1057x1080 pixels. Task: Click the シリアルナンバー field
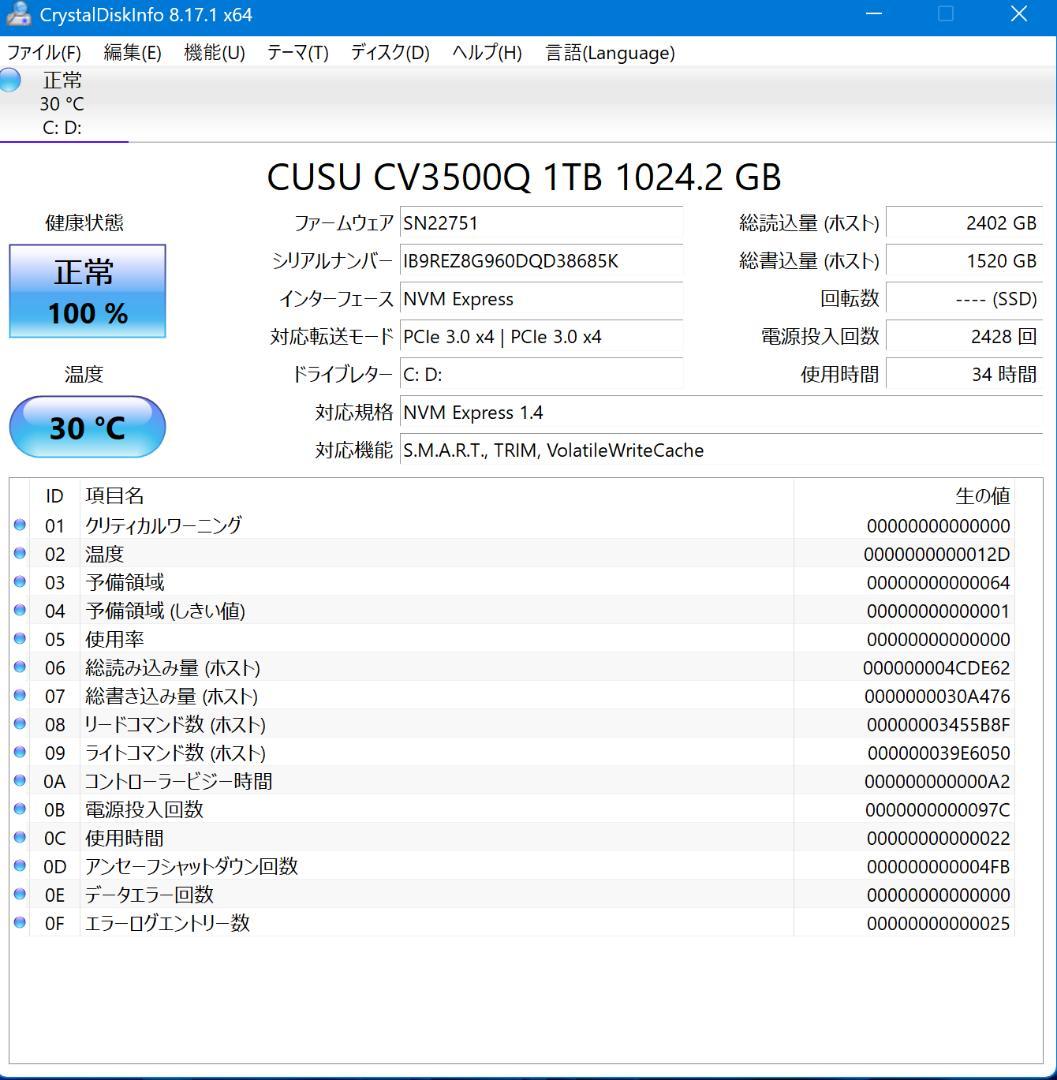click(x=540, y=261)
